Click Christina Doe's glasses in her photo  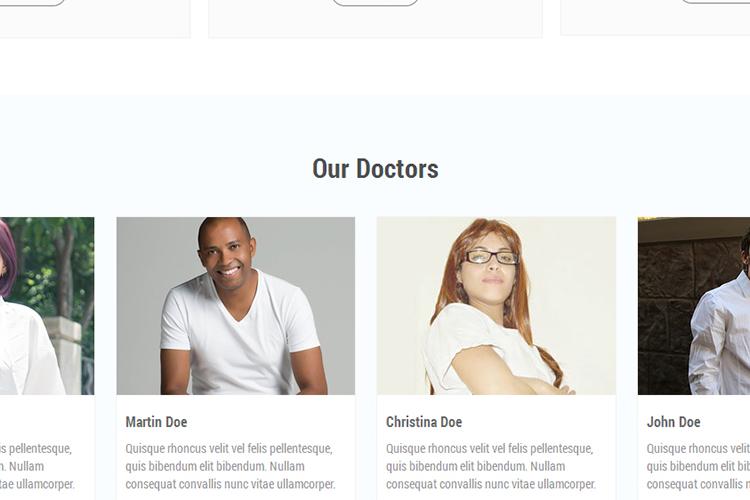[491, 257]
